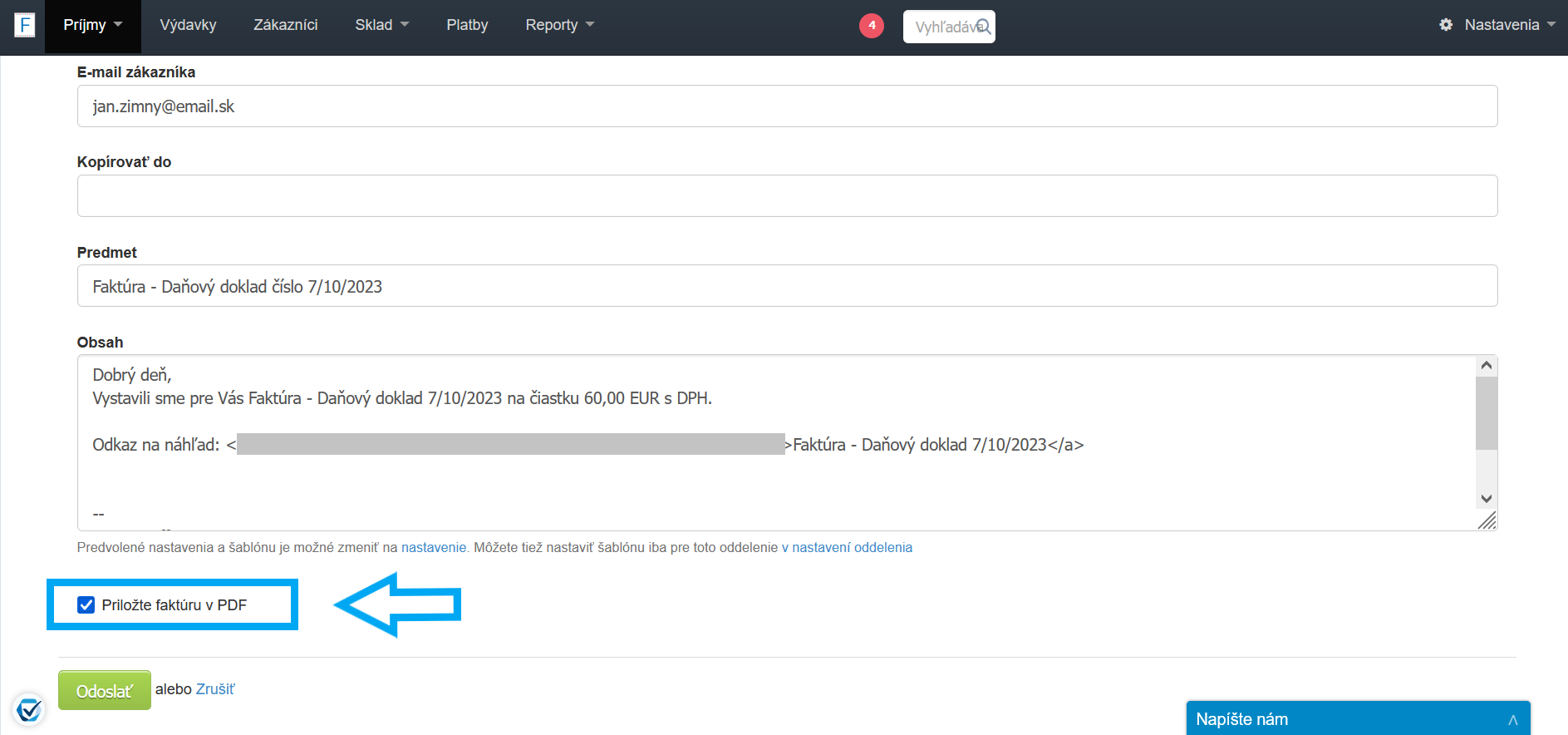The width and height of the screenshot is (1568, 735).
Task: Go to Platby in the navbar
Action: click(468, 25)
